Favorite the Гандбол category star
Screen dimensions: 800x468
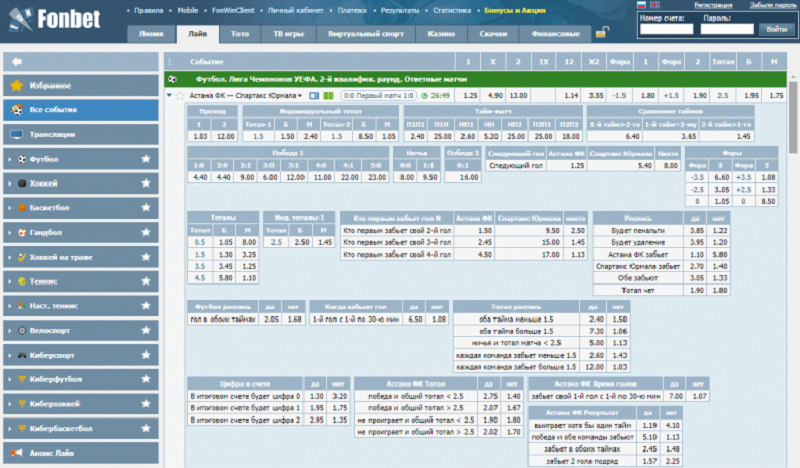[x=146, y=232]
